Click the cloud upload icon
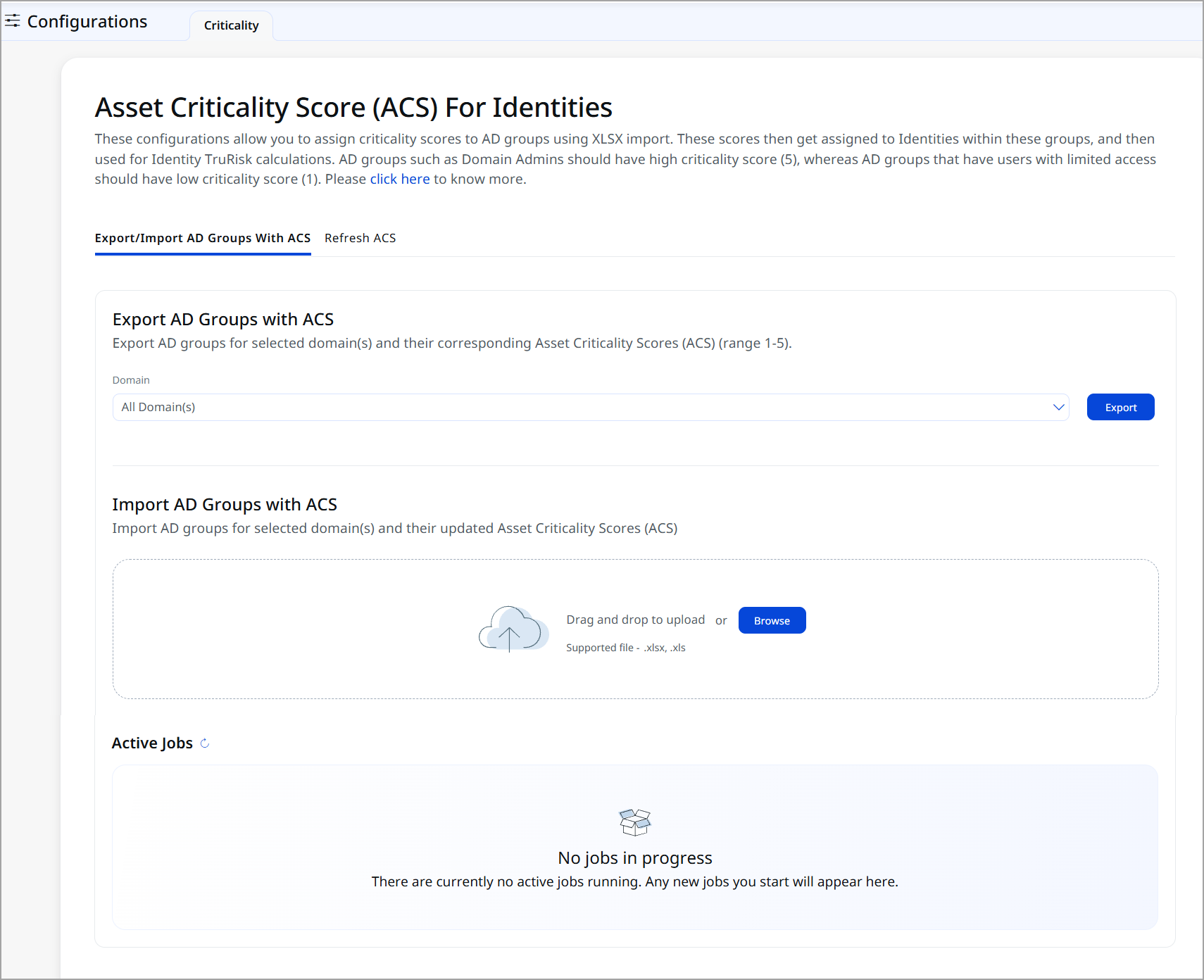The width and height of the screenshot is (1204, 980). tap(513, 629)
